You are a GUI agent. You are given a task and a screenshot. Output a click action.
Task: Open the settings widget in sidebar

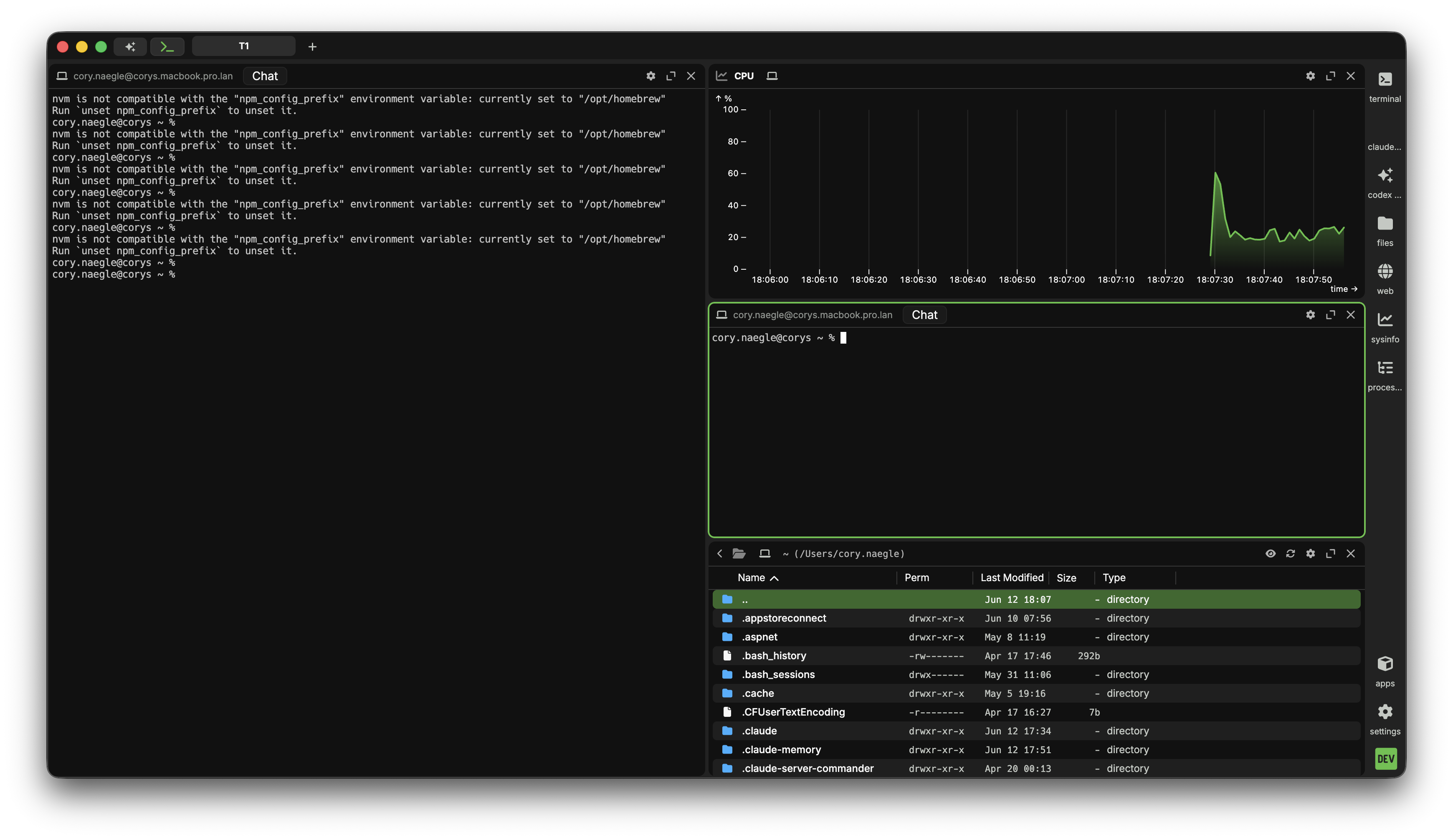click(1385, 719)
